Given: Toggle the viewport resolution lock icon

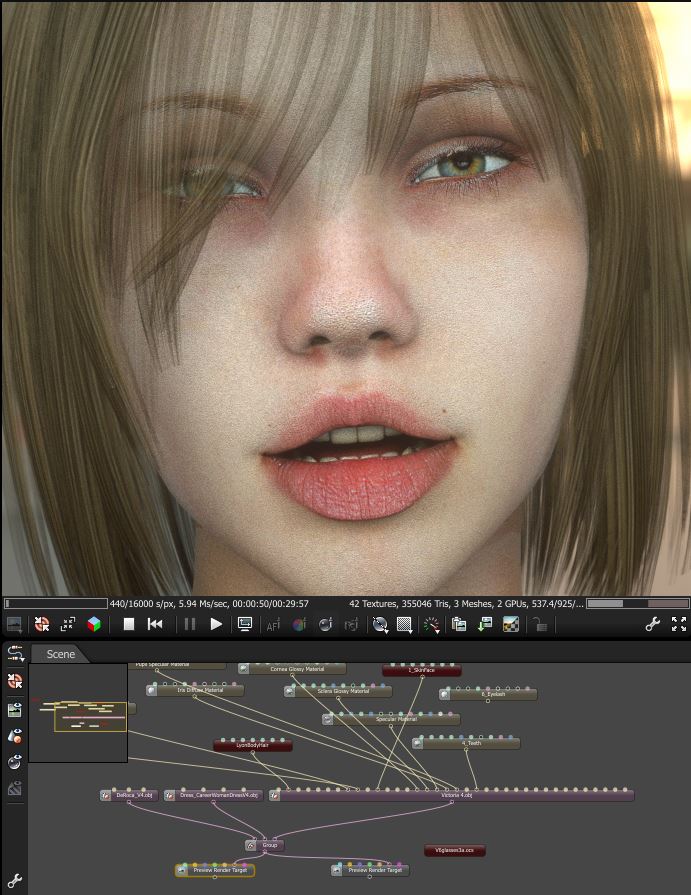Looking at the screenshot, I should pyautogui.click(x=539, y=624).
